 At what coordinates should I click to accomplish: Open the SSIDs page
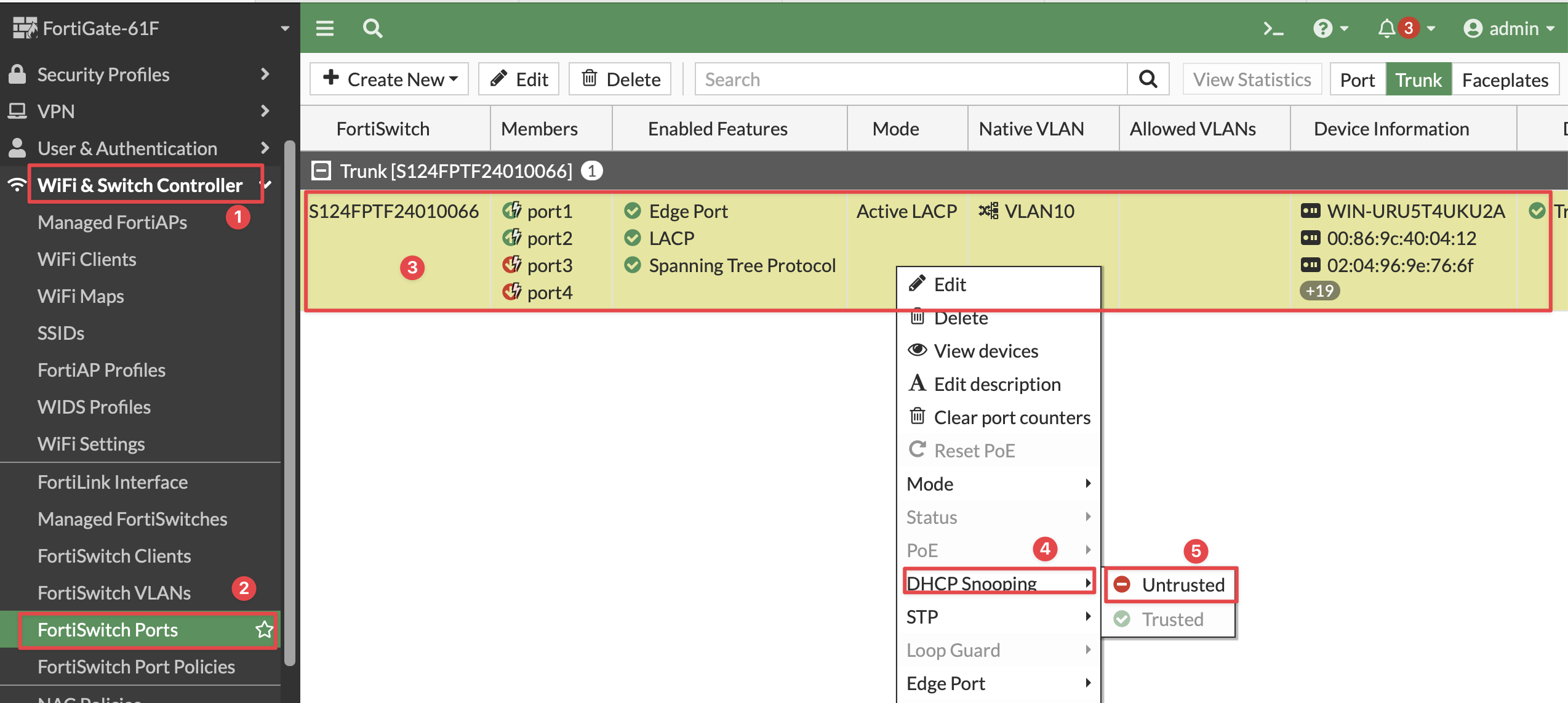[61, 333]
